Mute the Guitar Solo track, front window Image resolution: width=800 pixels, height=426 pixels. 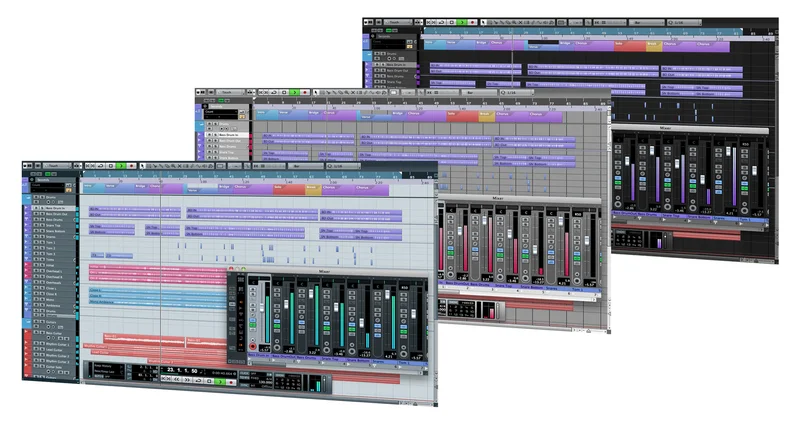[36, 367]
